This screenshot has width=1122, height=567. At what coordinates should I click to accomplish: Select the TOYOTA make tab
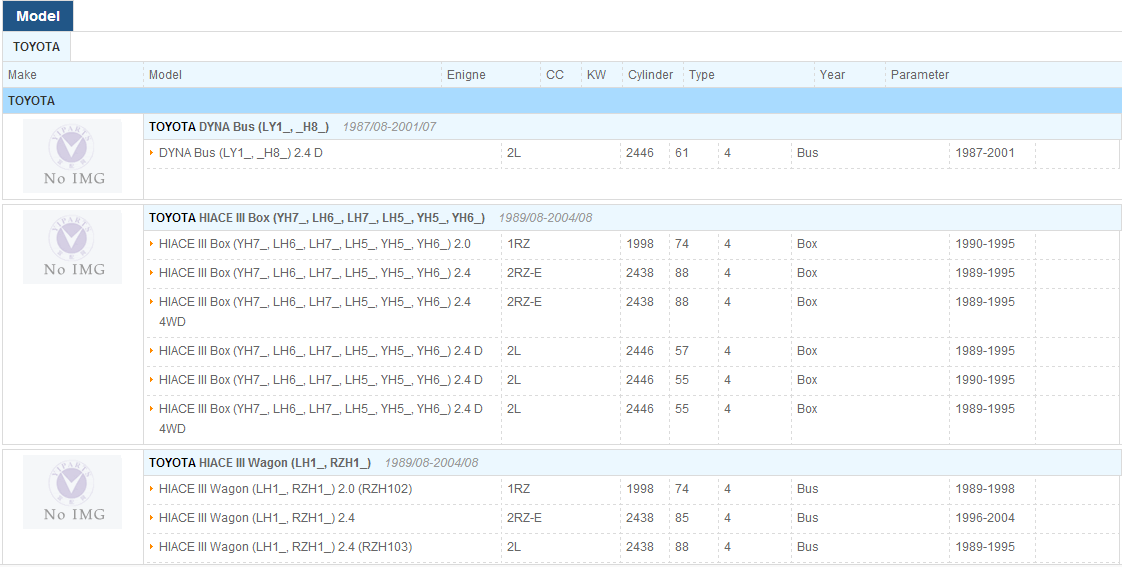[36, 47]
